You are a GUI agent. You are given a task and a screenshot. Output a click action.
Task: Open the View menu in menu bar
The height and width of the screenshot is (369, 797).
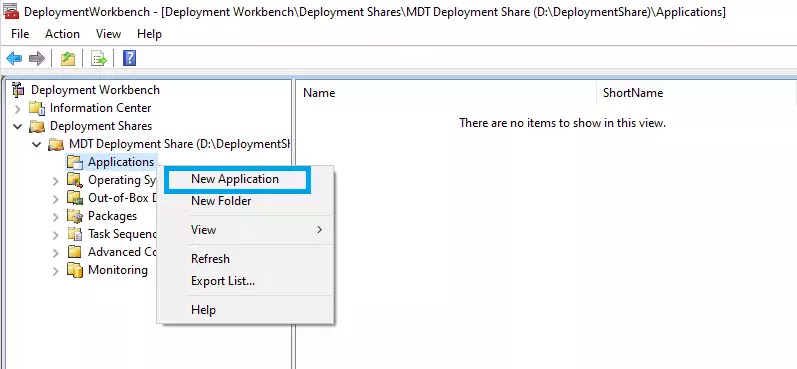pyautogui.click(x=108, y=34)
